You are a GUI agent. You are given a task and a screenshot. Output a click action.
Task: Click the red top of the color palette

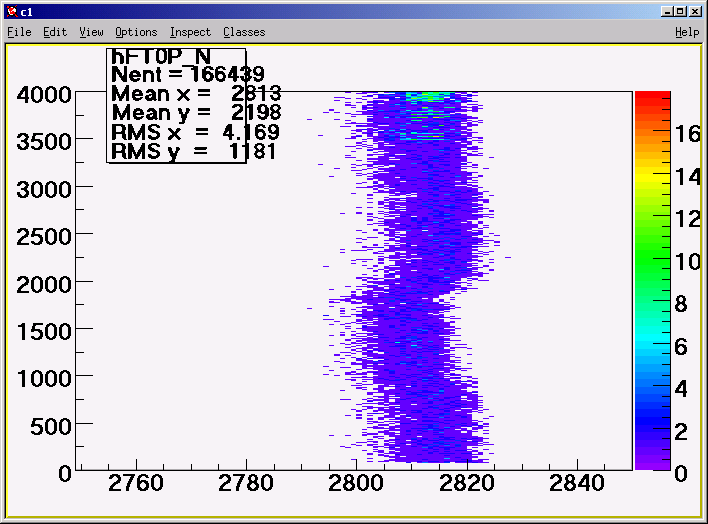[652, 97]
